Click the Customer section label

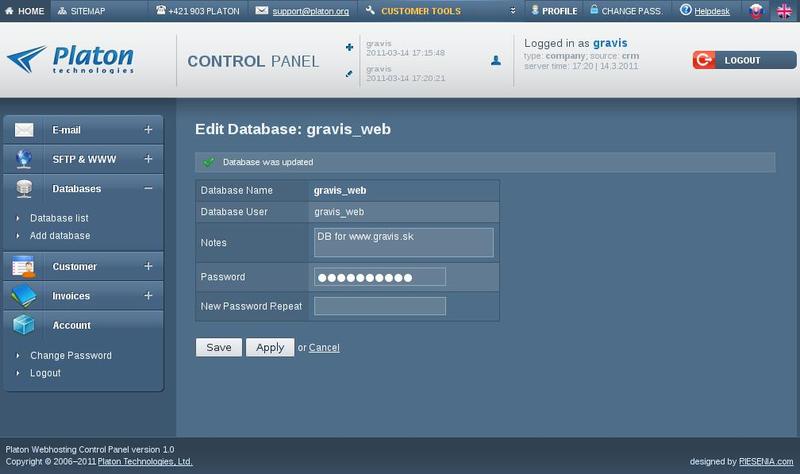point(74,266)
